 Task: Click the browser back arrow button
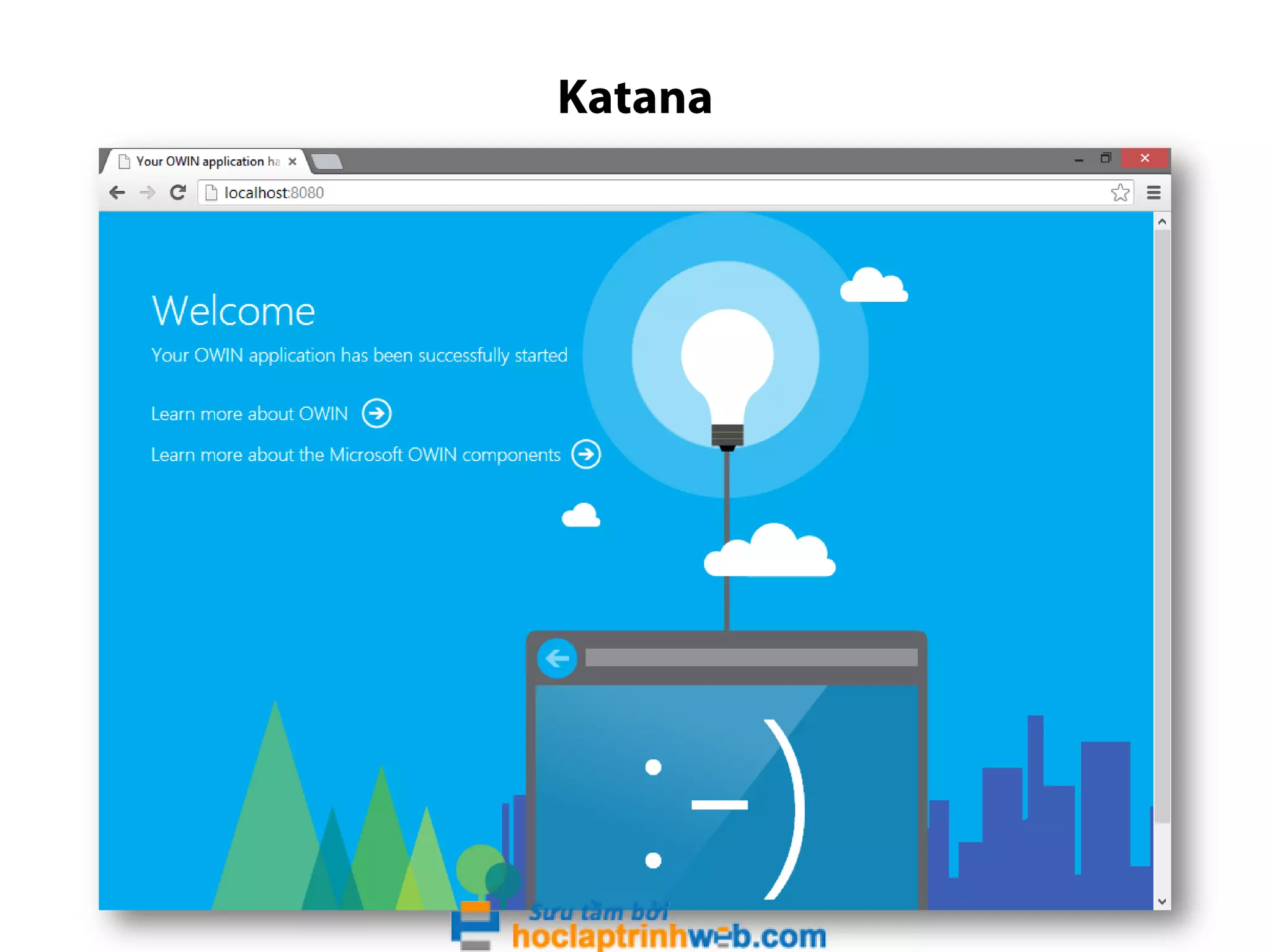[117, 193]
